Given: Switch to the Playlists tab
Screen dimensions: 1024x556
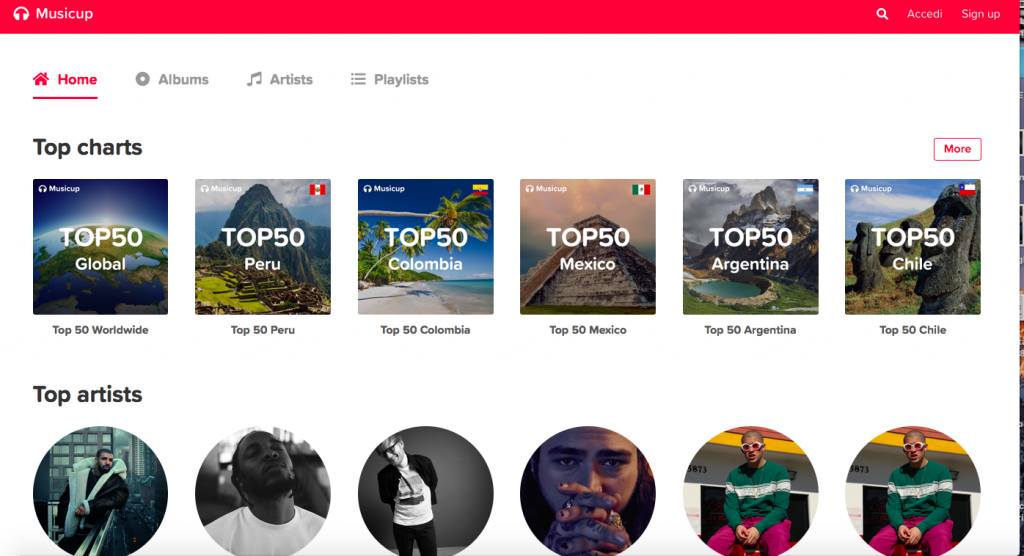Looking at the screenshot, I should point(401,79).
